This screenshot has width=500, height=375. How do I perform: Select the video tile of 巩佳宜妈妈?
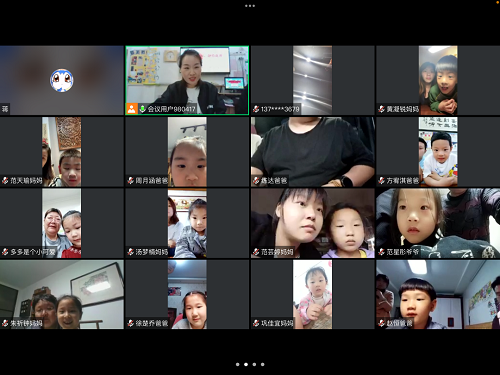pos(313,295)
